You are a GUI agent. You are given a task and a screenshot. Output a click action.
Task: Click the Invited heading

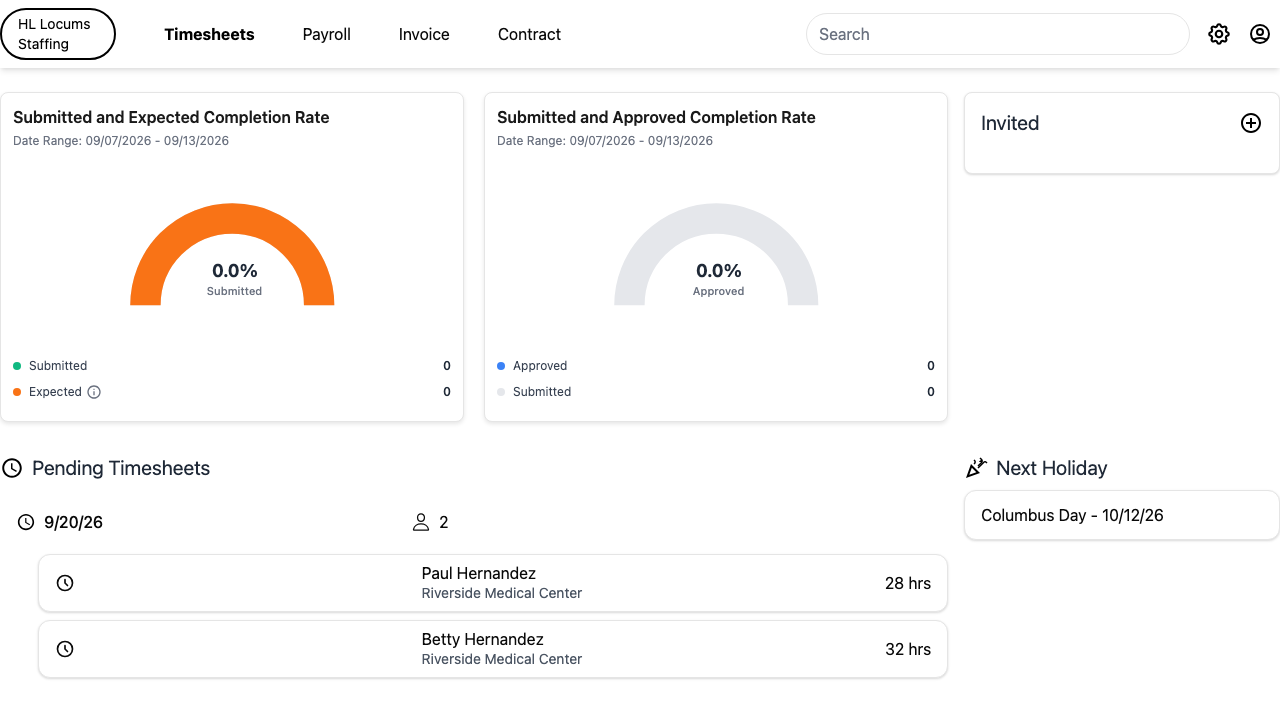1010,123
